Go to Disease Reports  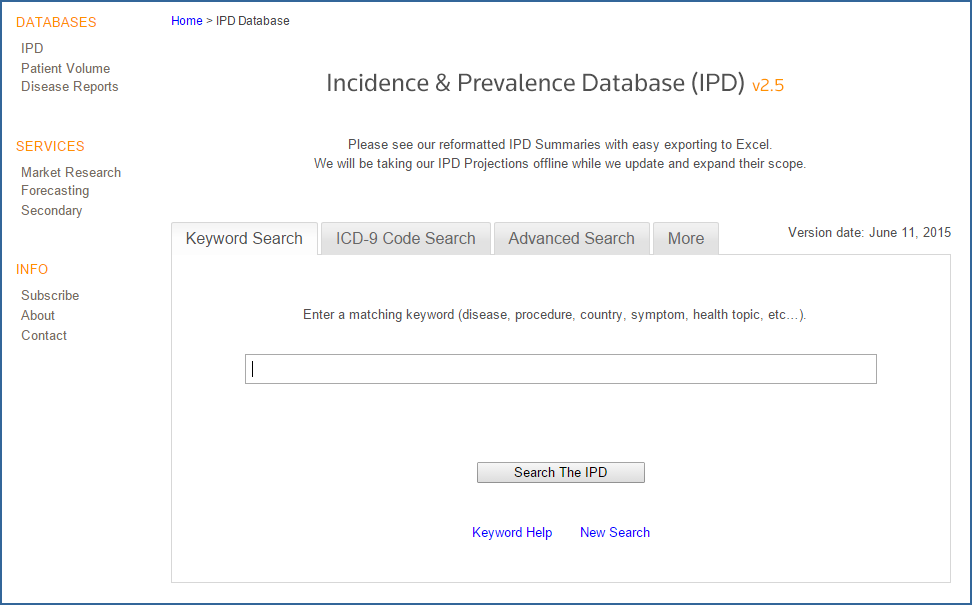coord(69,86)
